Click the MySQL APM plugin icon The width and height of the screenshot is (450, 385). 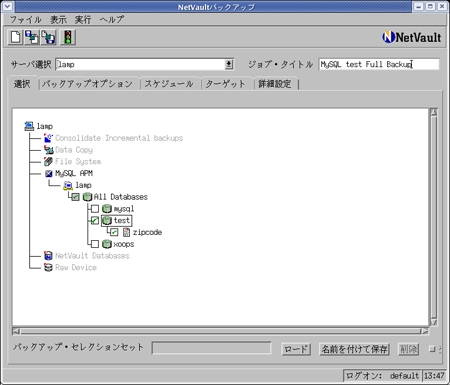[49, 173]
